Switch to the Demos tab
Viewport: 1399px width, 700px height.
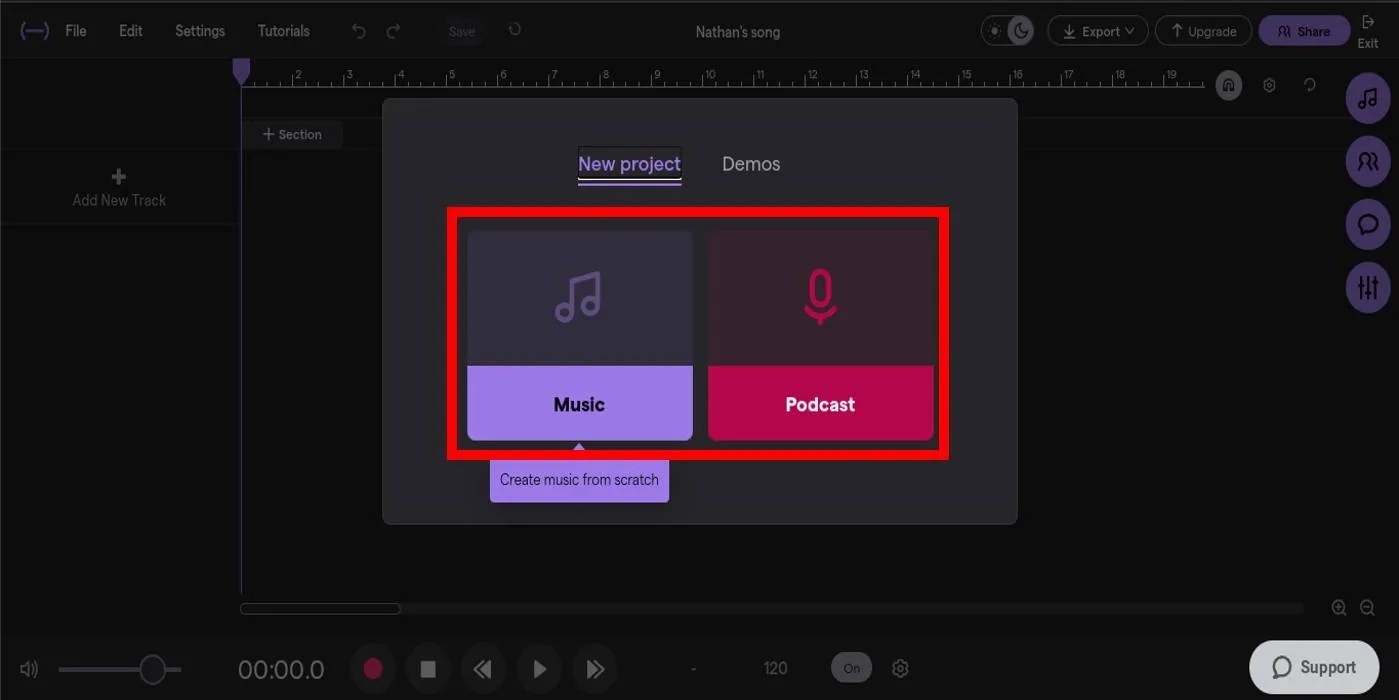(x=750, y=163)
